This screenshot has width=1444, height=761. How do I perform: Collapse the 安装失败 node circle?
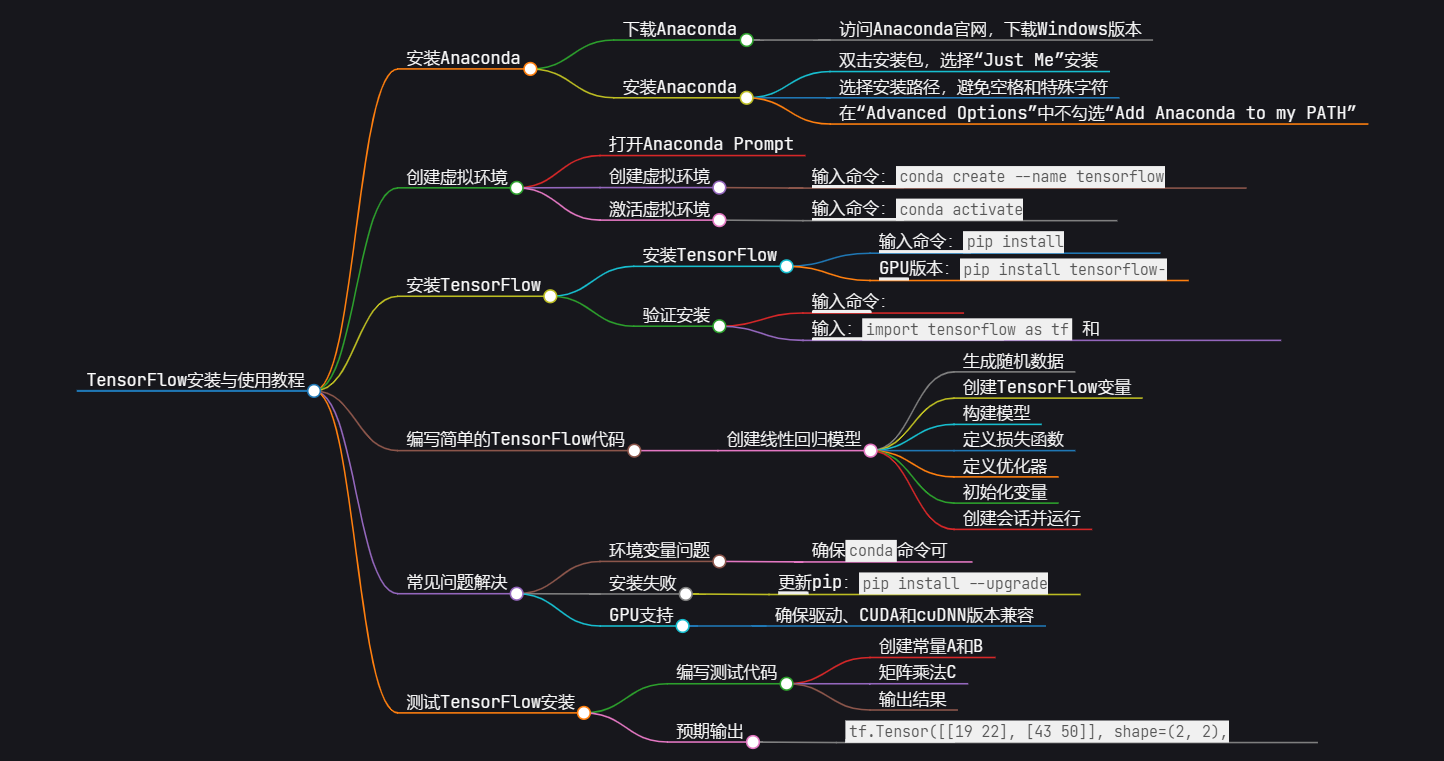click(686, 594)
